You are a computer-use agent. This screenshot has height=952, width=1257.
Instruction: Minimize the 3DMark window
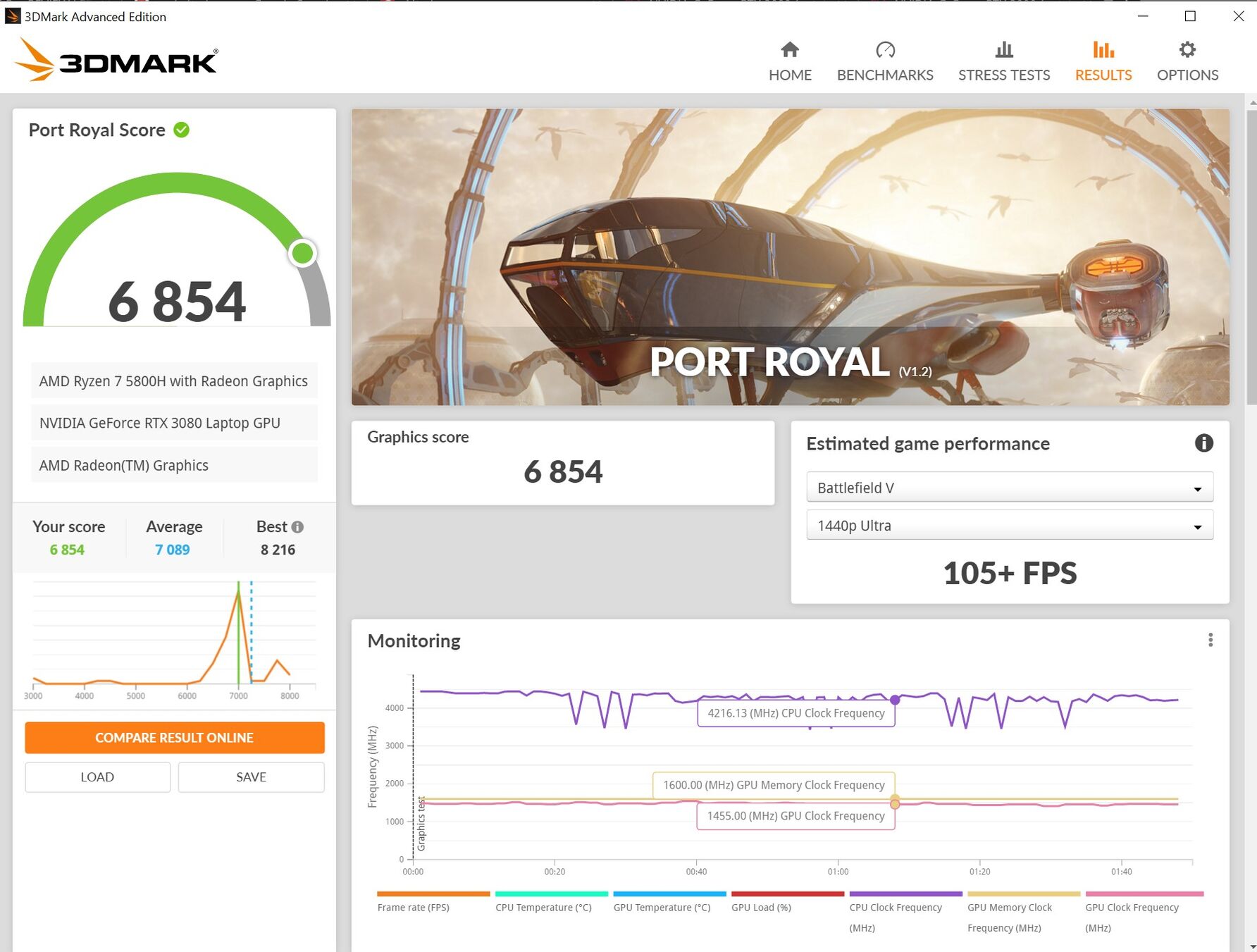[1143, 16]
